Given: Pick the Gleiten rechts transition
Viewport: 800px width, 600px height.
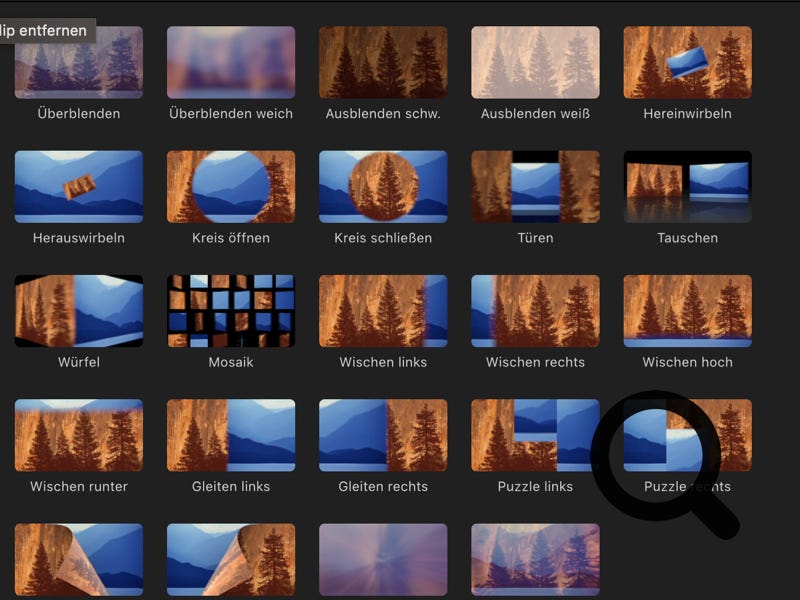Looking at the screenshot, I should point(383,435).
